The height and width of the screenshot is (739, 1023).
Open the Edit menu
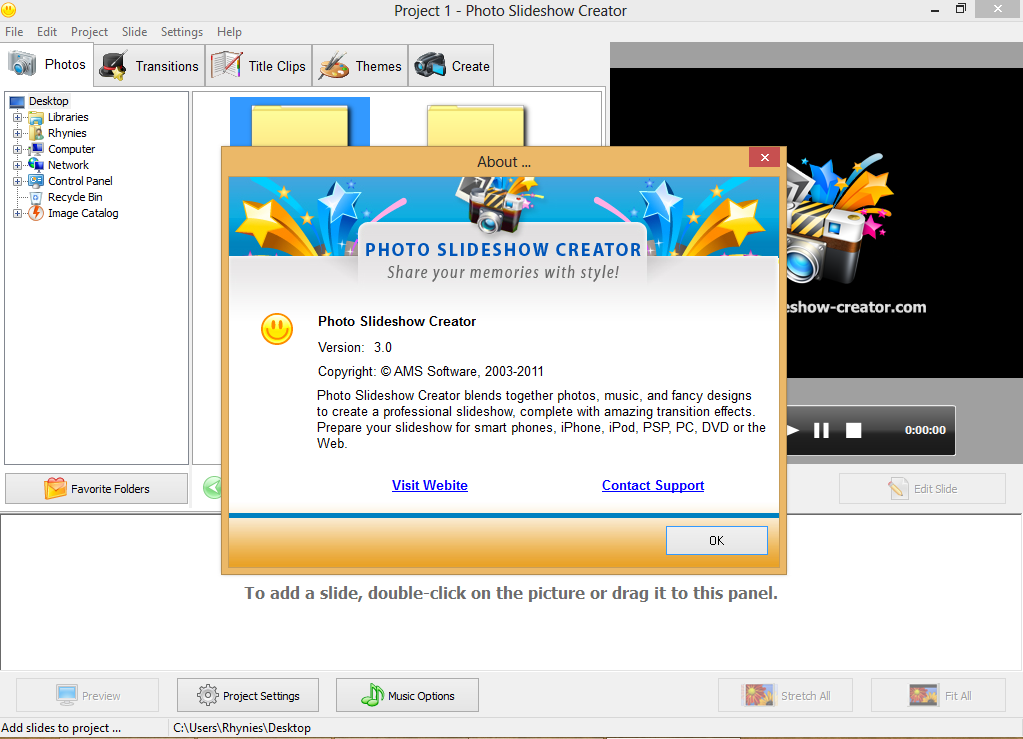click(46, 32)
